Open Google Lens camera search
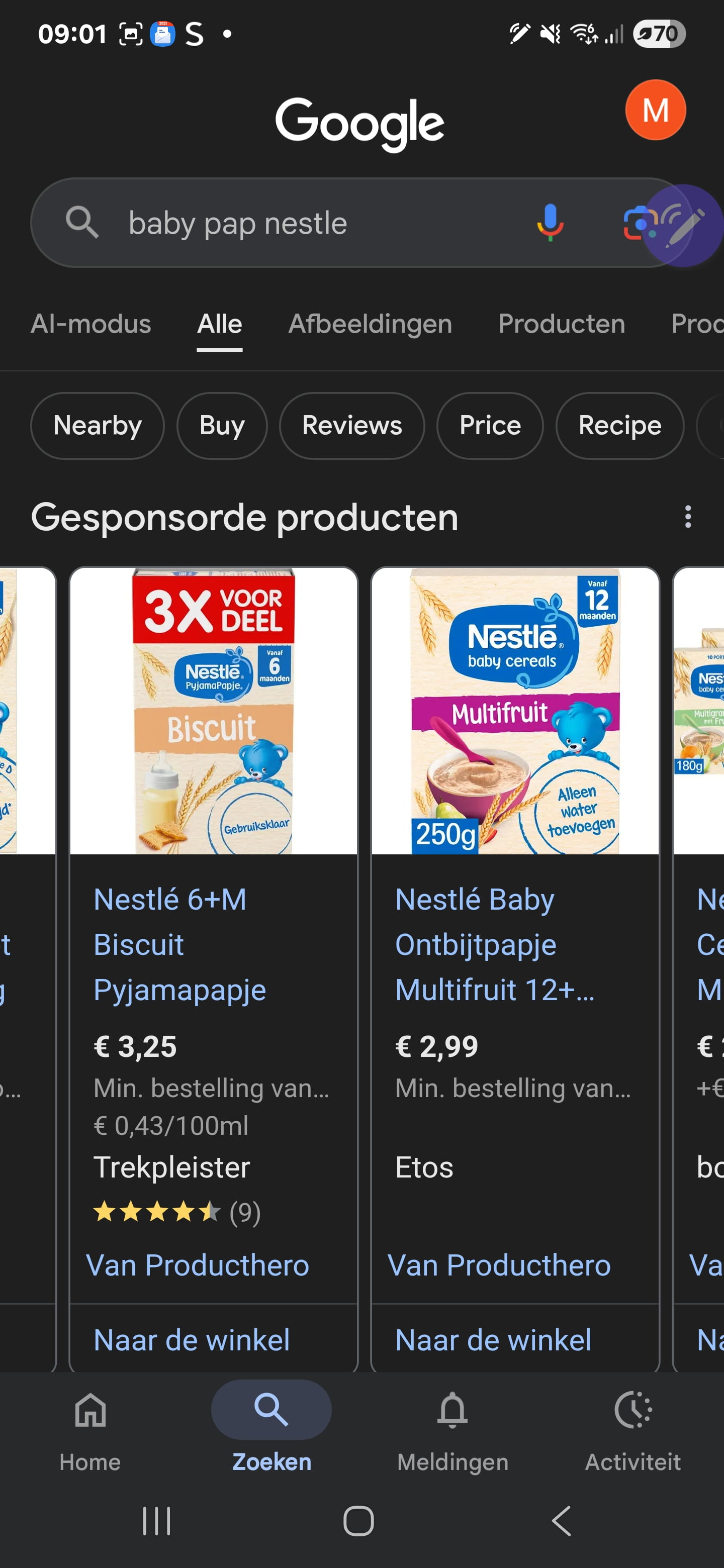Viewport: 724px width, 1568px height. point(637,223)
